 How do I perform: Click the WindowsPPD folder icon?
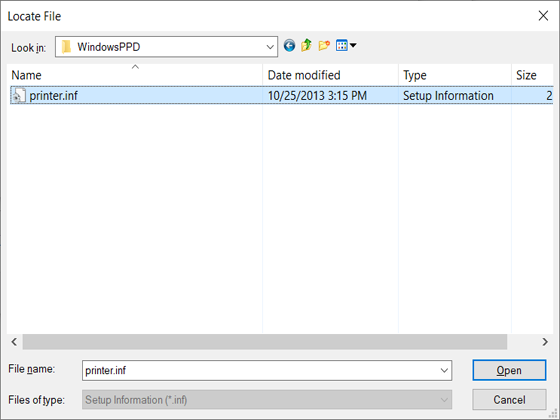point(66,47)
